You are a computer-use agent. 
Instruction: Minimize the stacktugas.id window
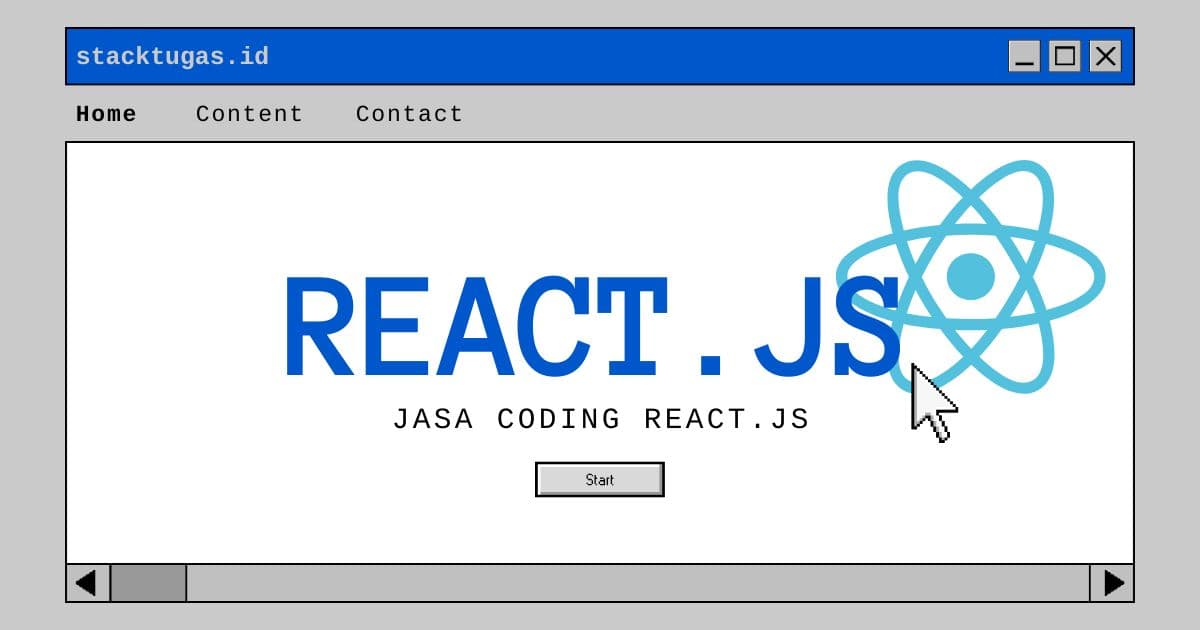coord(1025,56)
